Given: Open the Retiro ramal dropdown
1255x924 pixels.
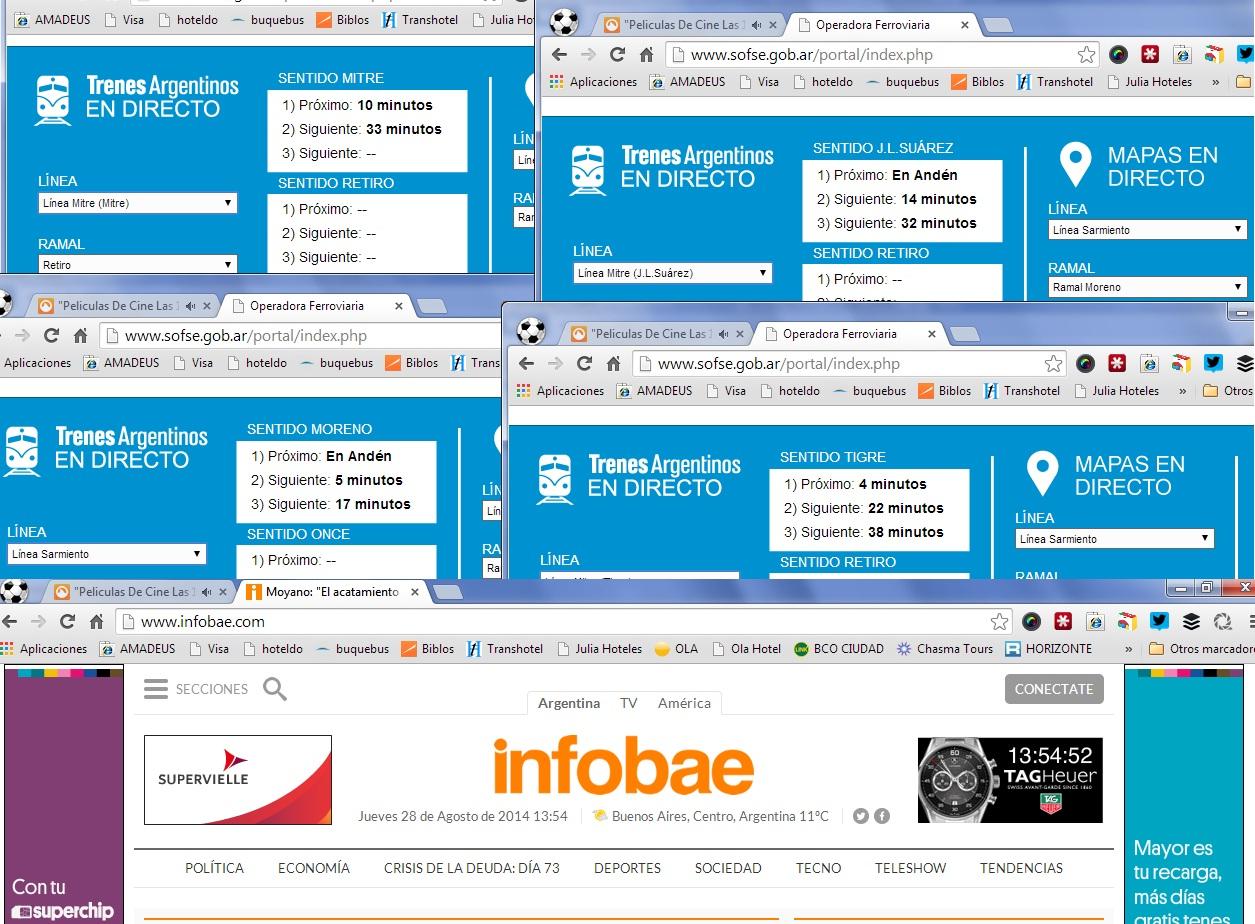Looking at the screenshot, I should click(138, 265).
